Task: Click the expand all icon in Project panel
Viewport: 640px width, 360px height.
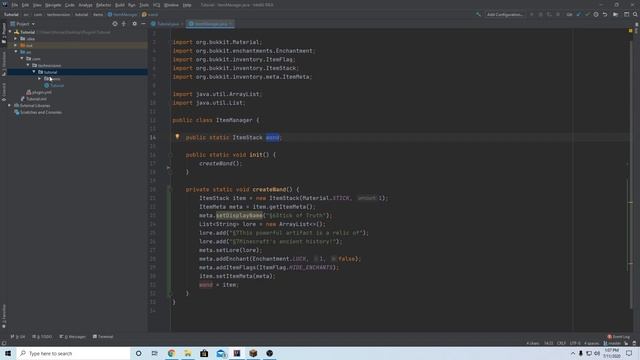Action: coord(124,24)
